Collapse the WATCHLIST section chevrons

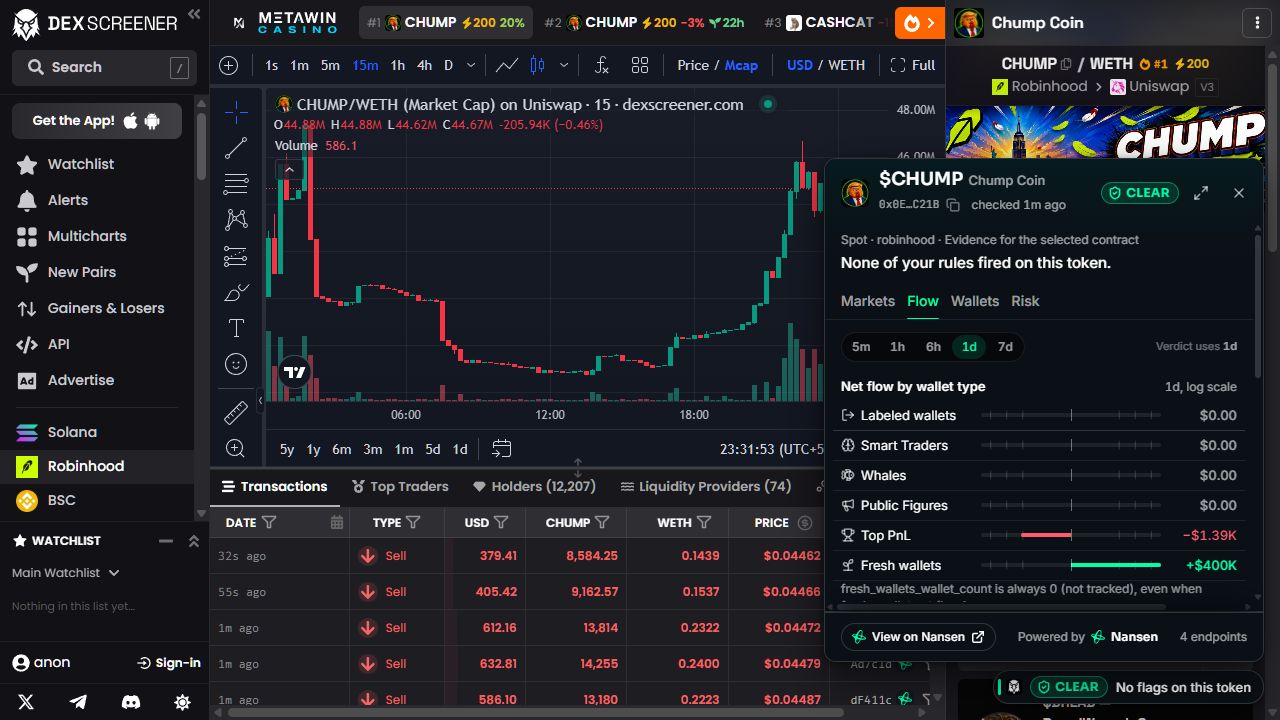point(194,541)
